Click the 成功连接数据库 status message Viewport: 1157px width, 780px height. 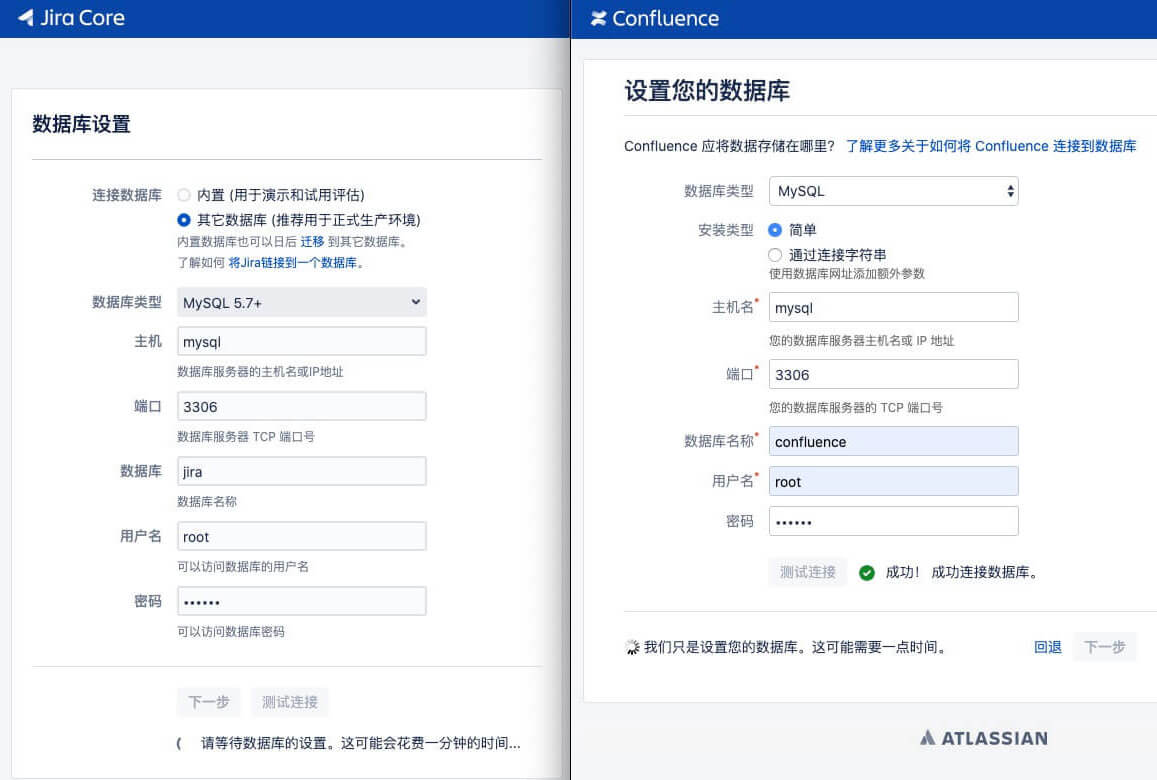click(x=984, y=573)
